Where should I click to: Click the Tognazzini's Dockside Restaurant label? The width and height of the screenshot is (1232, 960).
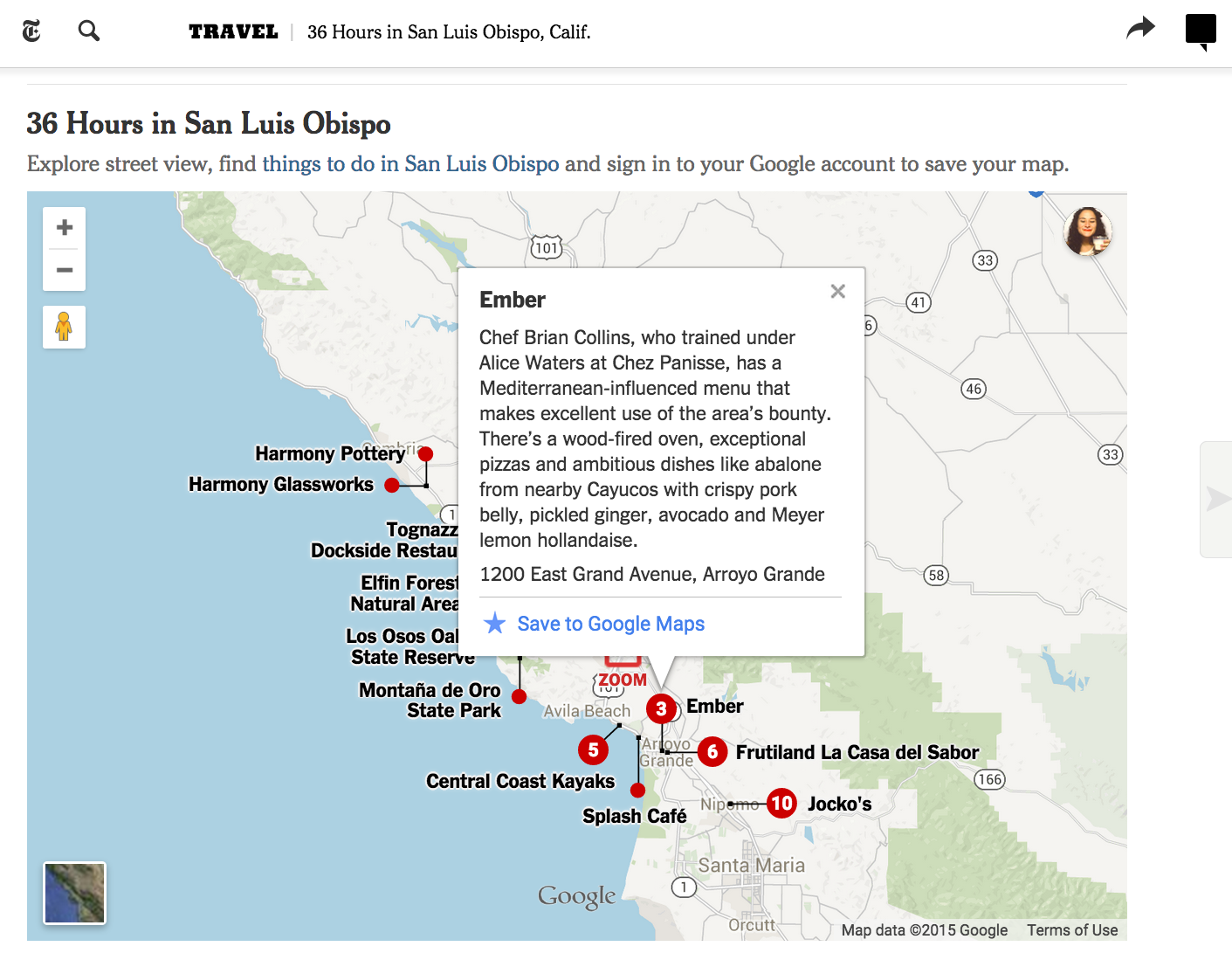tap(384, 540)
